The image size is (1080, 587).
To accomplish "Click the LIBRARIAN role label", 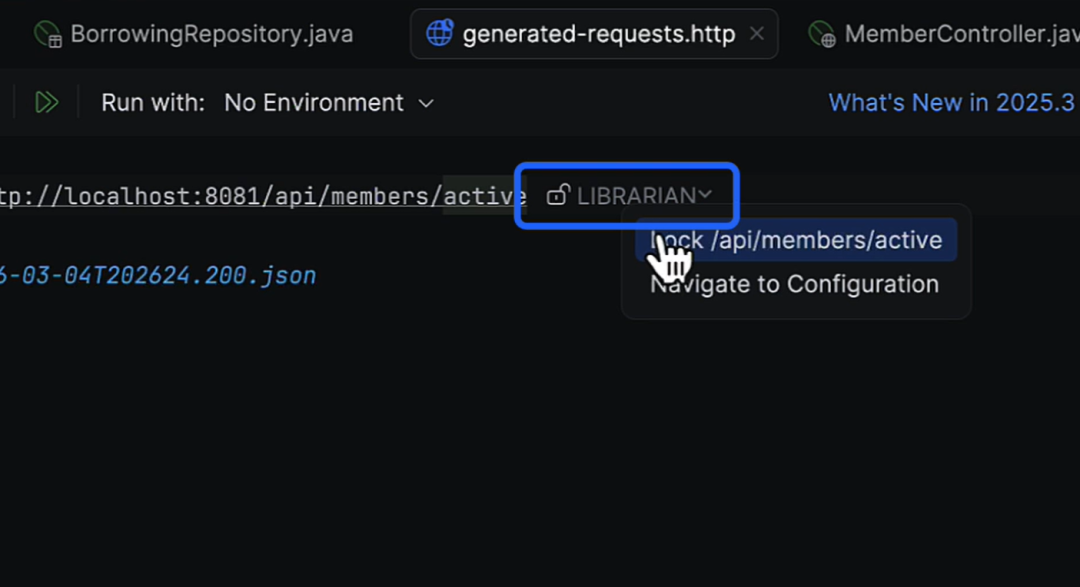I will [636, 196].
